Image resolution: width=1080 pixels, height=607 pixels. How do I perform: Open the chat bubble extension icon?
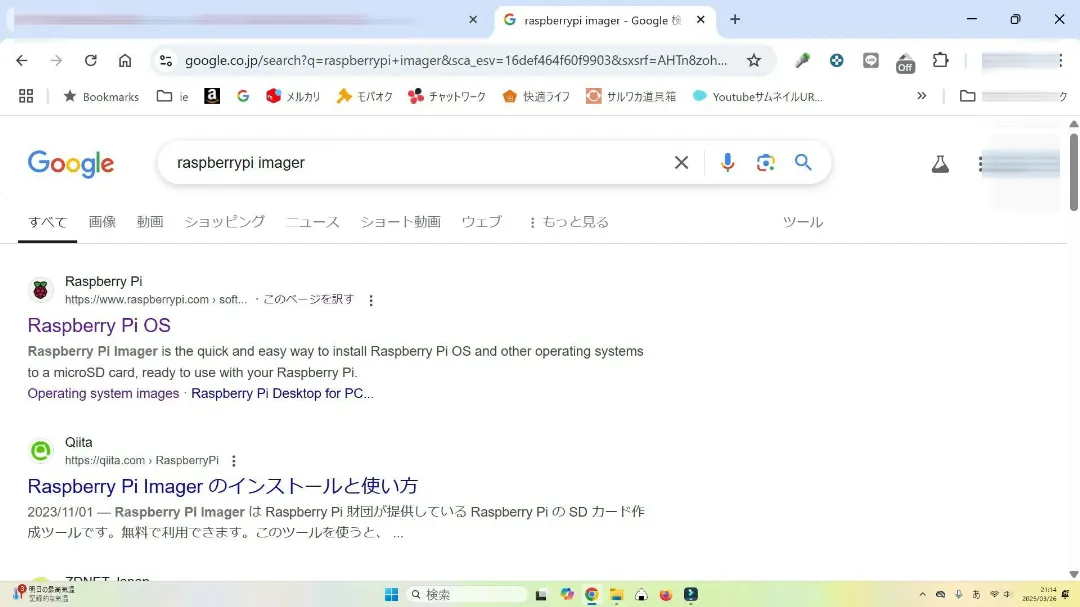pos(871,61)
